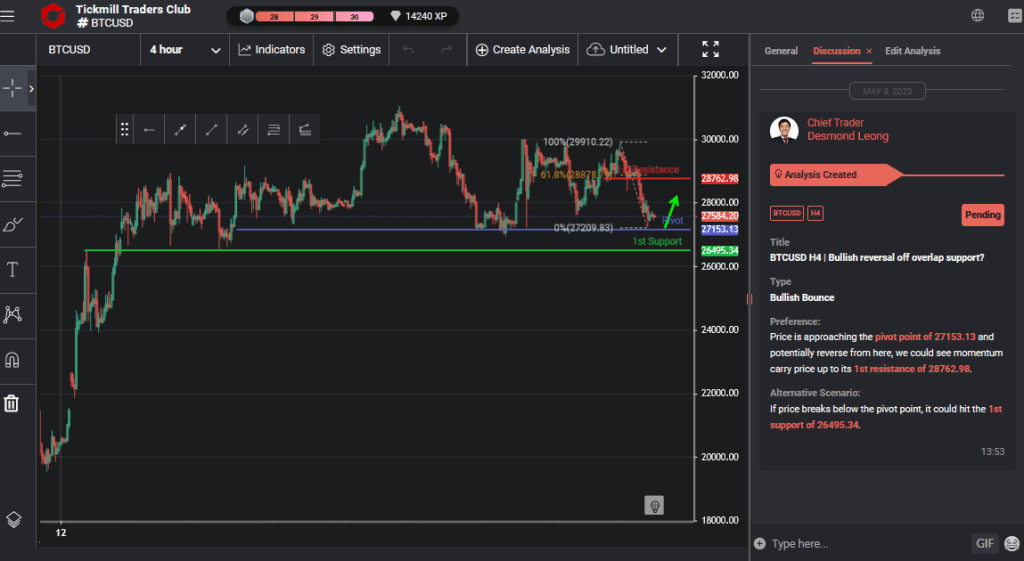This screenshot has height=561, width=1024.
Task: Click the undo arrow
Action: 408,50
